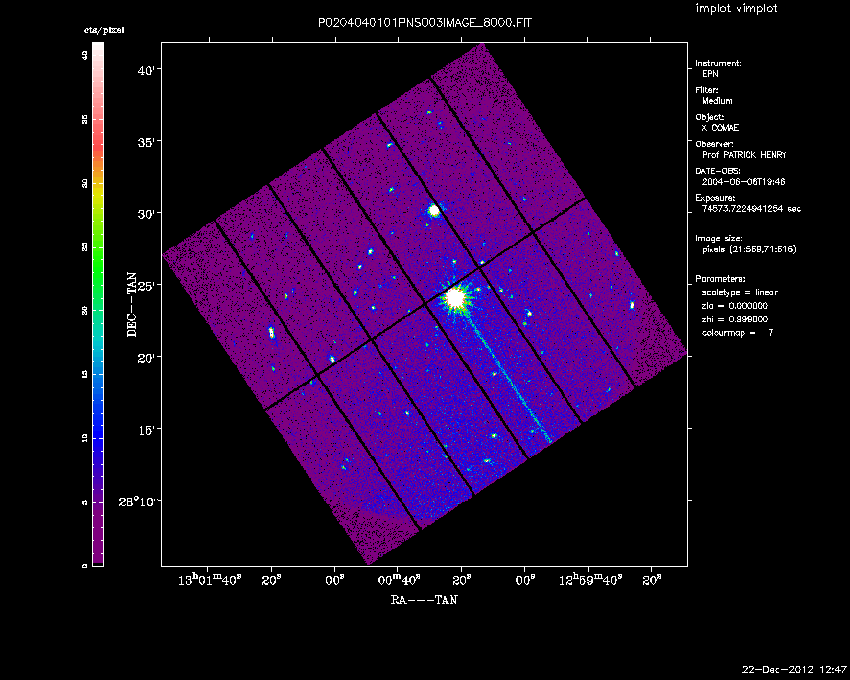Click observer name Prof PATRICK HENRY

pos(744,155)
